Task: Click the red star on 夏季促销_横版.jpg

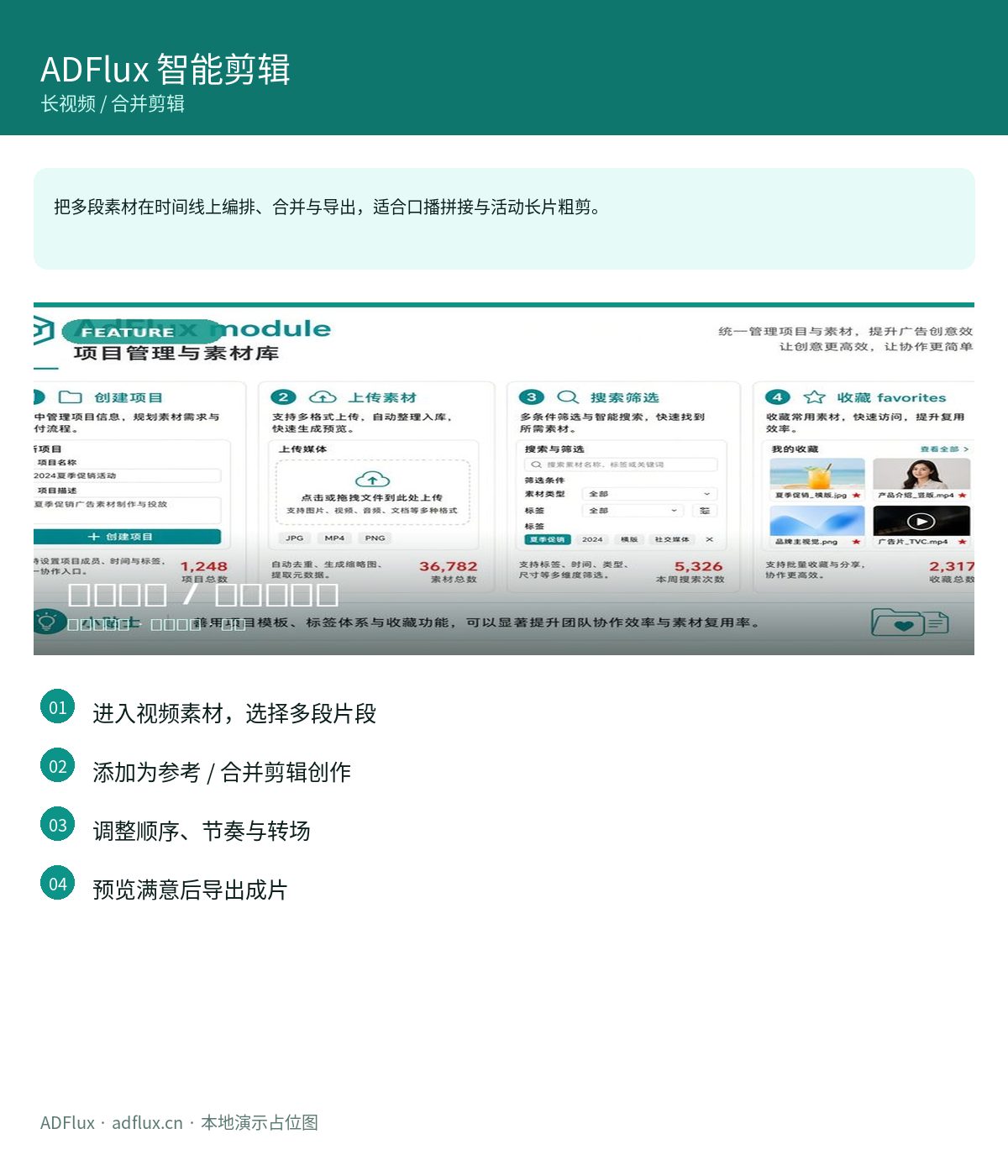Action: click(856, 496)
